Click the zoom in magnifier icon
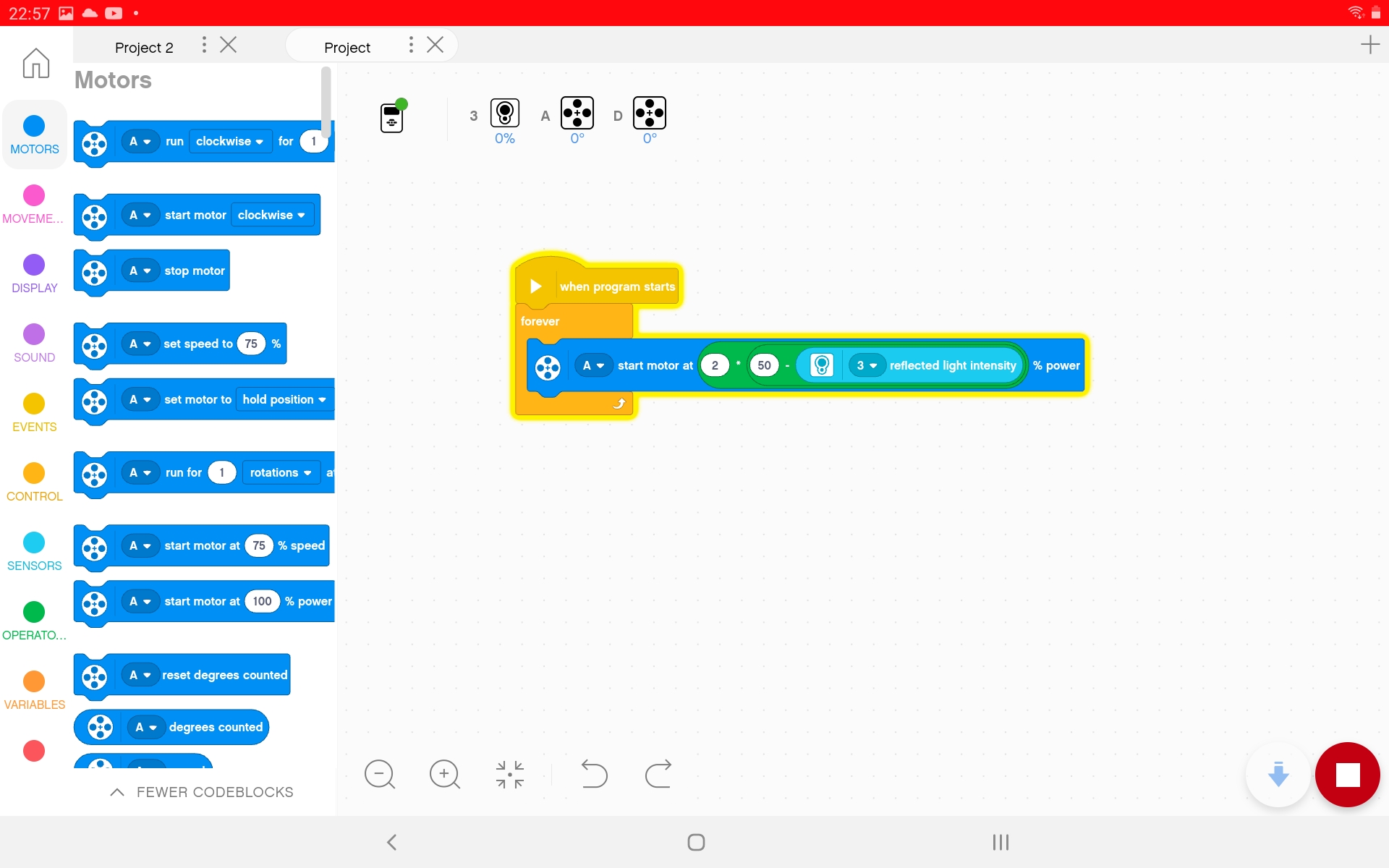 [443, 775]
